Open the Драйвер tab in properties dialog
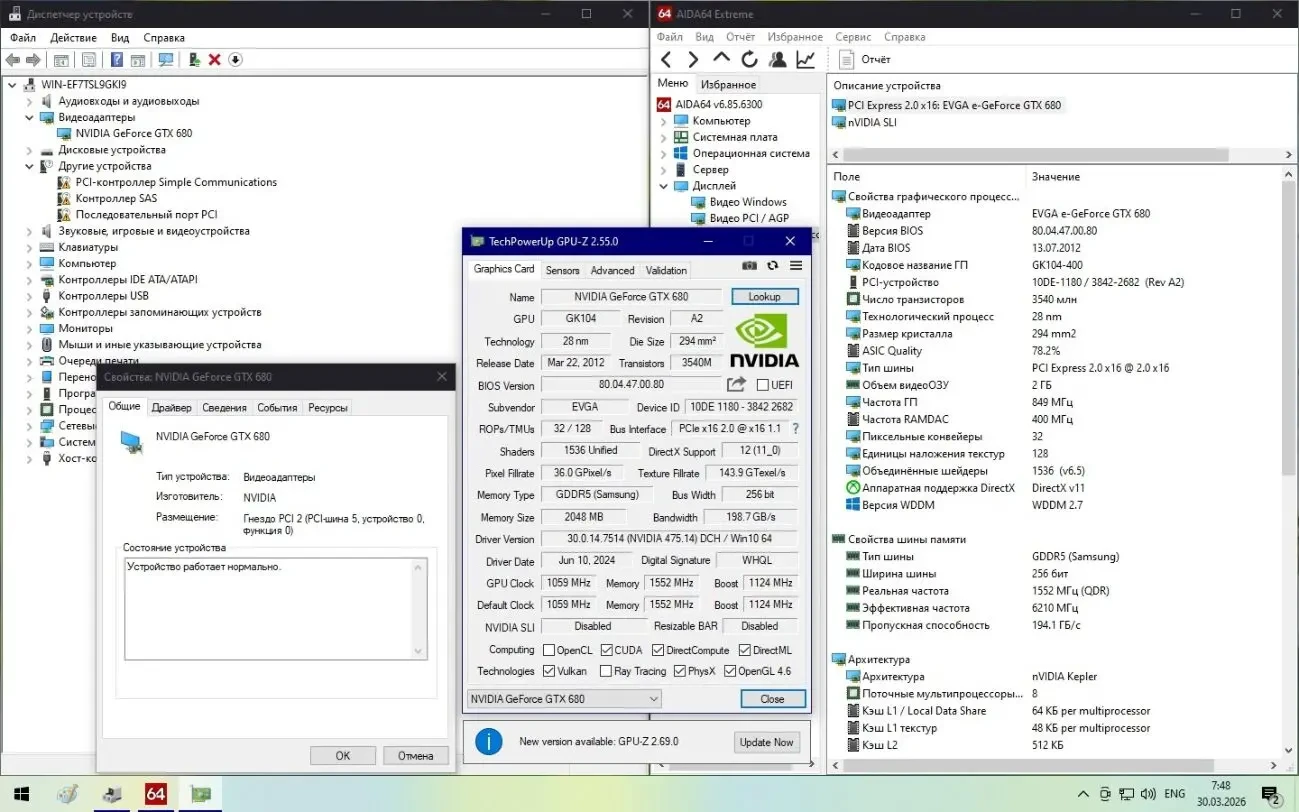The image size is (1299, 812). [x=171, y=407]
